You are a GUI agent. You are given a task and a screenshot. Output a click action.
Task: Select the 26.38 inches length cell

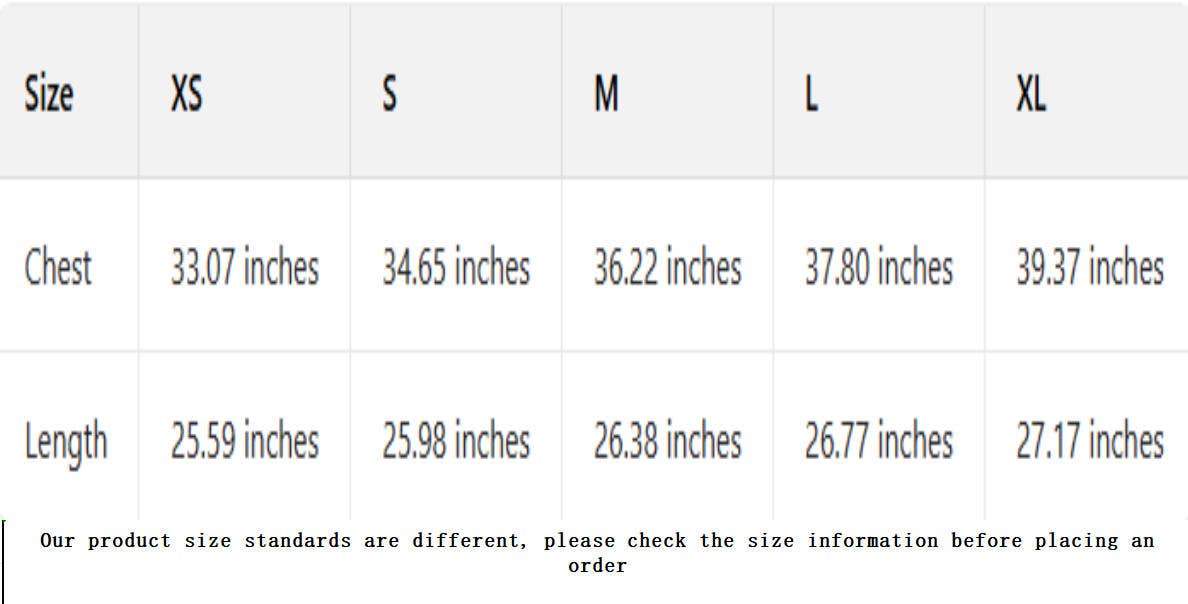[668, 442]
